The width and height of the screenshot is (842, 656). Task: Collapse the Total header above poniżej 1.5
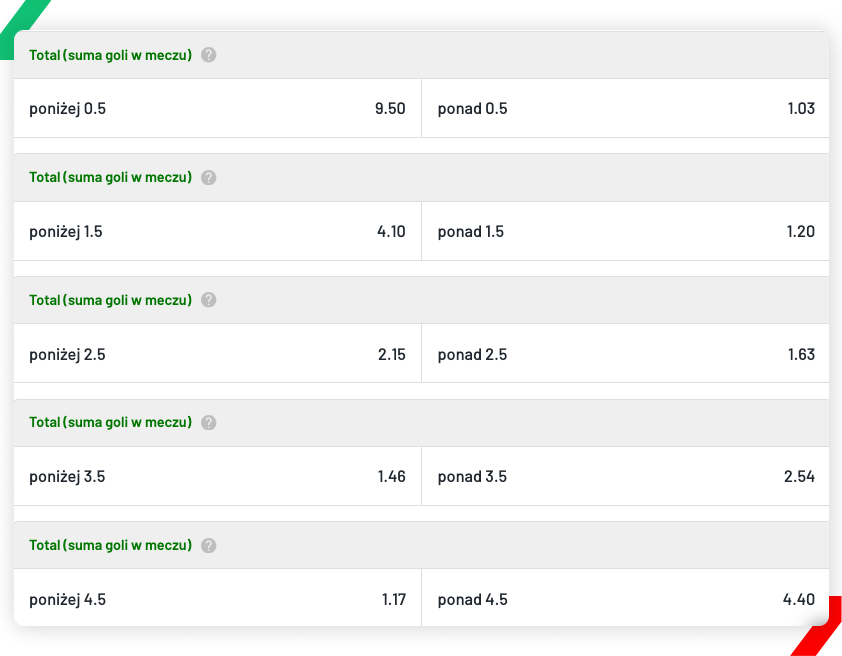click(x=422, y=178)
